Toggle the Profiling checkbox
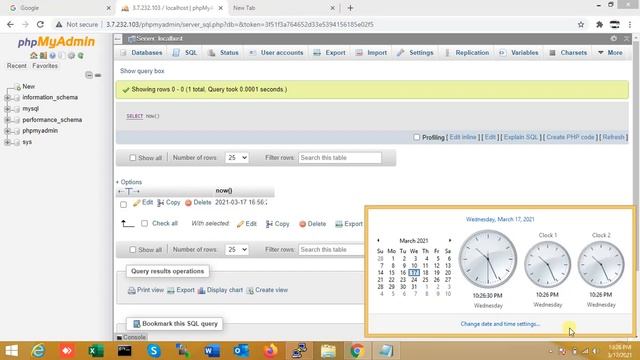This screenshot has width=640, height=360. coord(416,138)
